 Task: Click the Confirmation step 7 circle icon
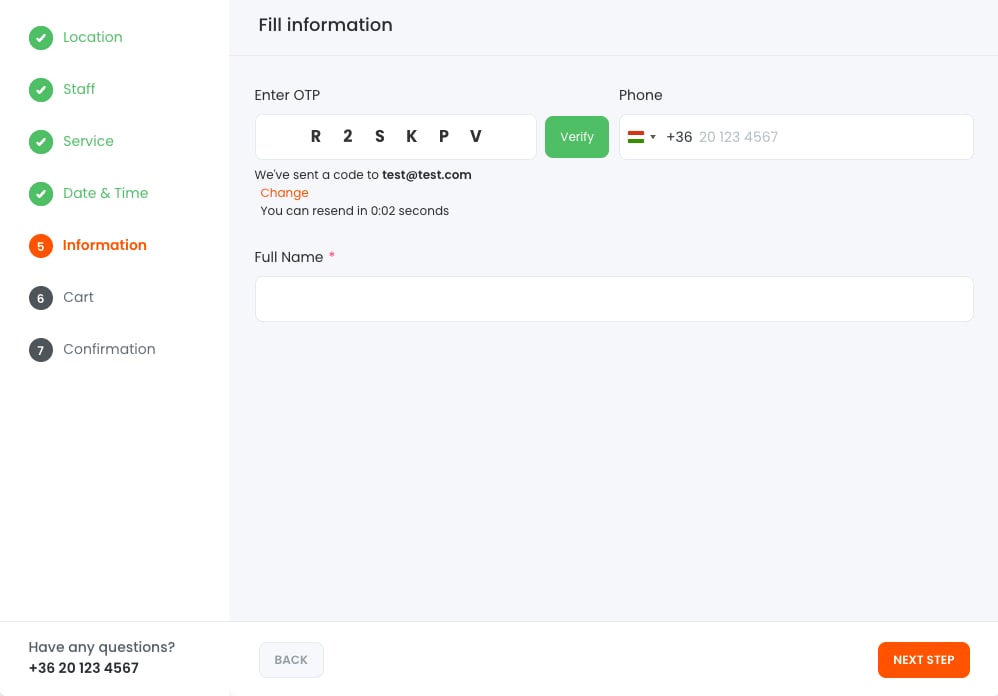click(x=40, y=350)
